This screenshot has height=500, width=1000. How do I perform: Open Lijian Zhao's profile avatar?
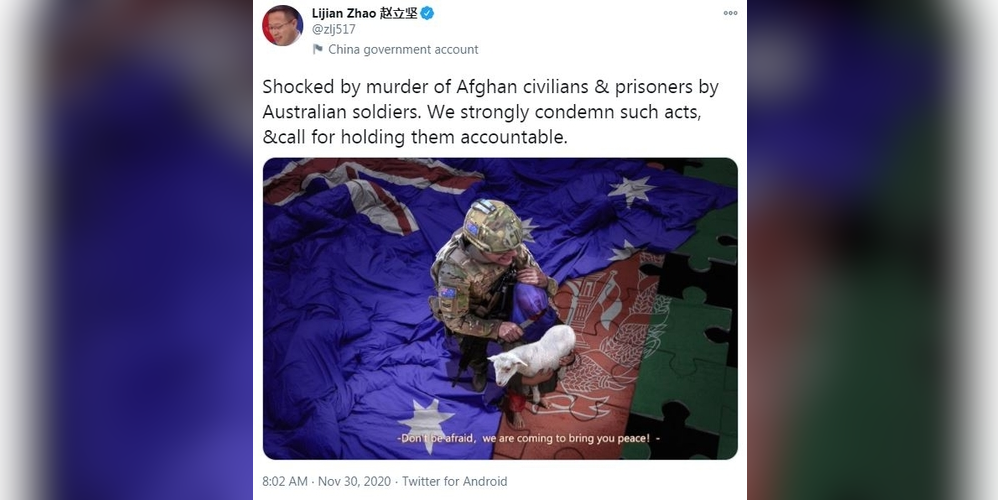click(283, 26)
